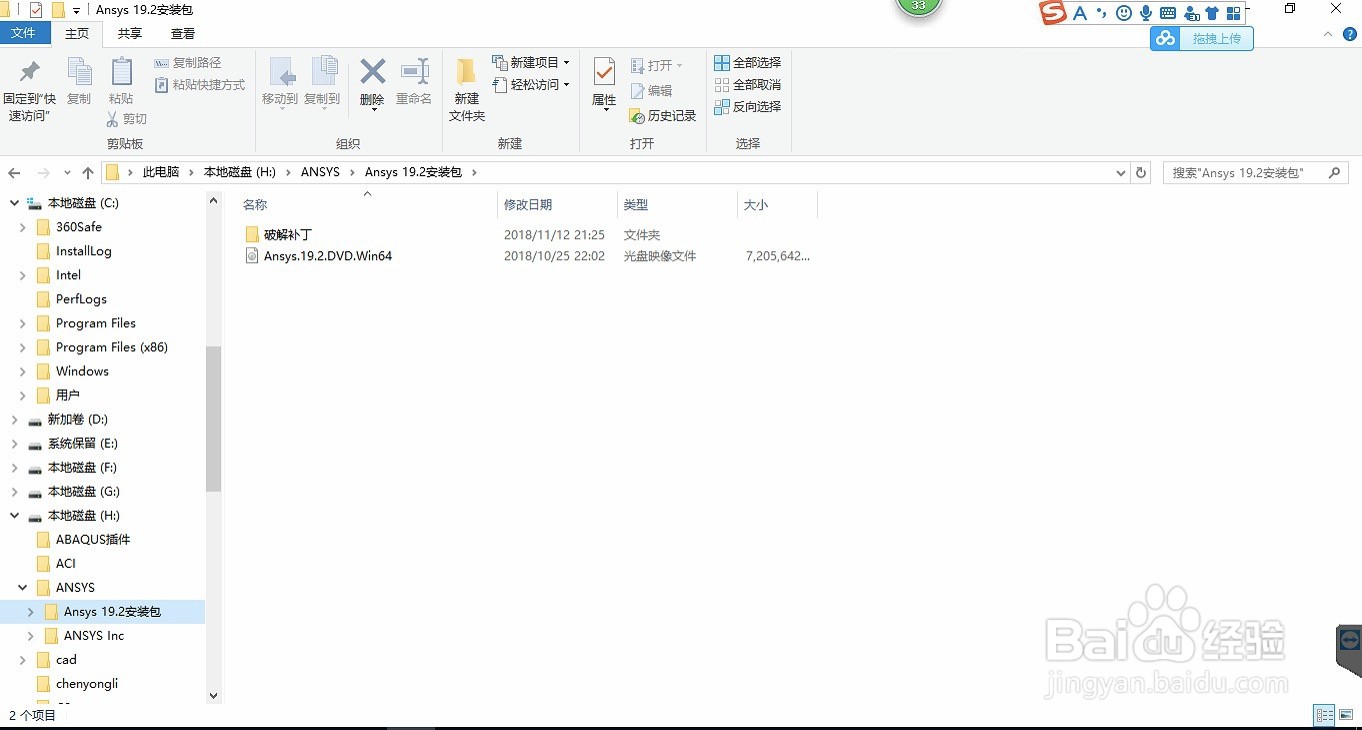This screenshot has width=1362, height=730.
Task: Select the cad folder in tree
Action: (x=66, y=660)
